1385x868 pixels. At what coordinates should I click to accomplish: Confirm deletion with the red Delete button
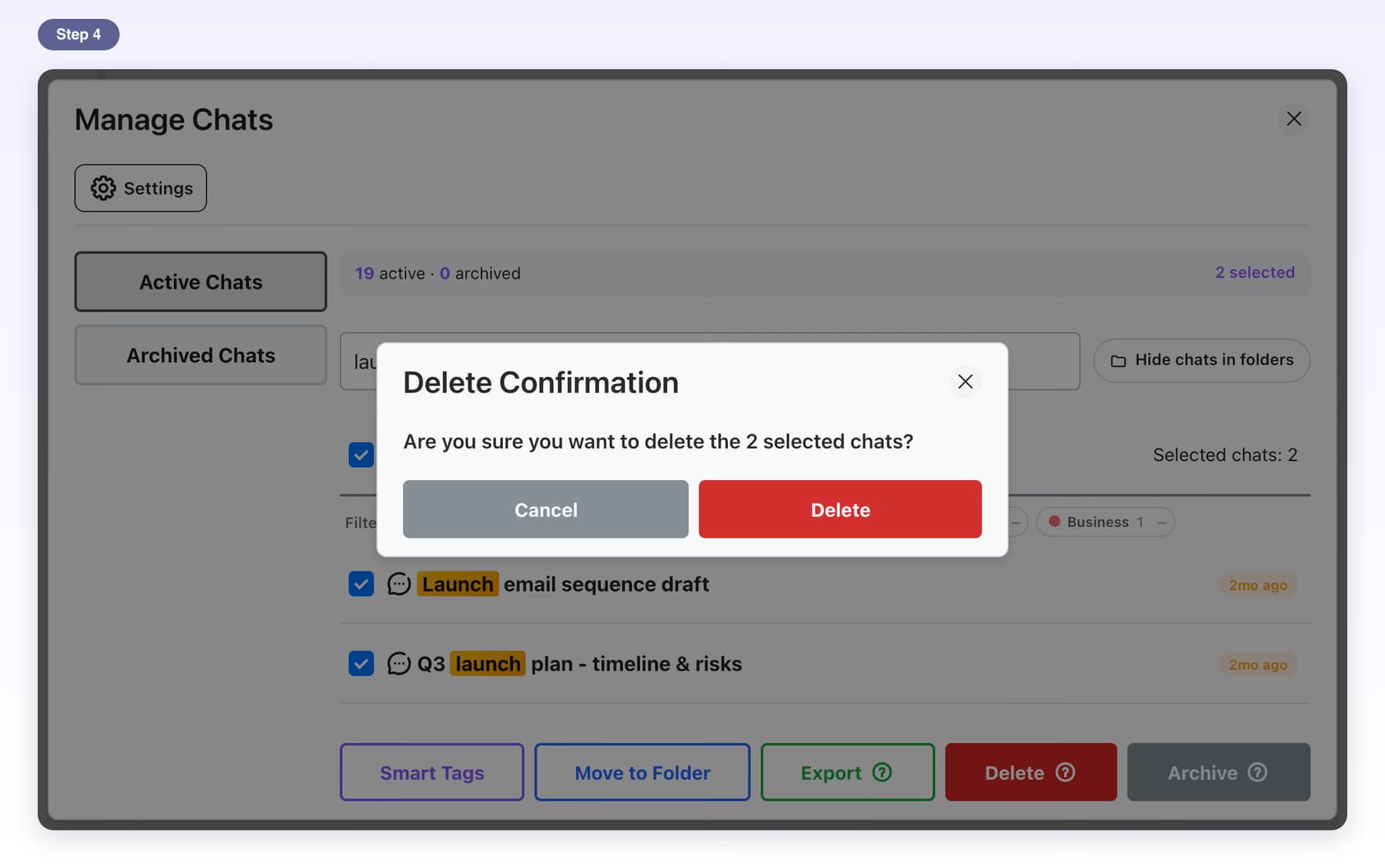[840, 509]
